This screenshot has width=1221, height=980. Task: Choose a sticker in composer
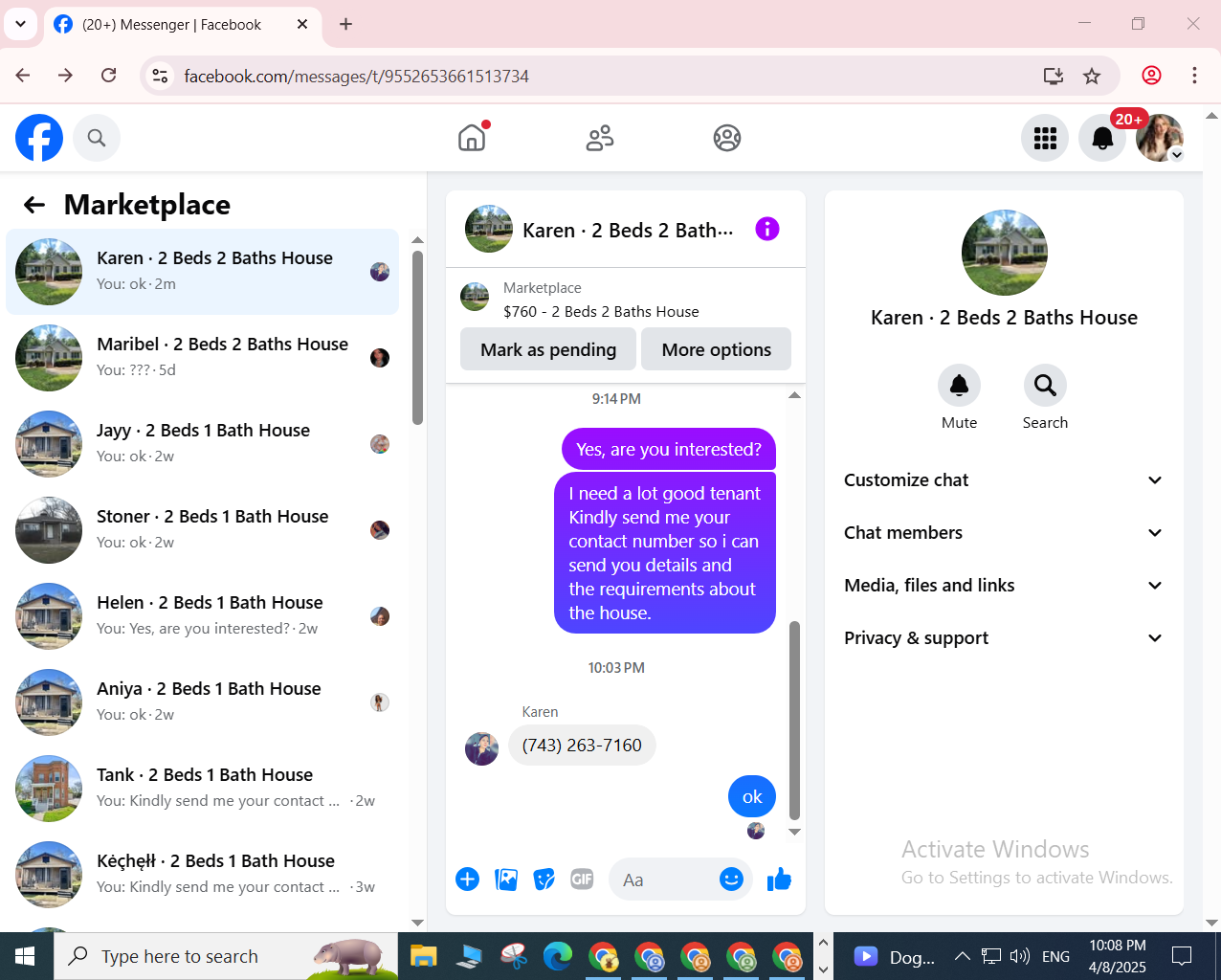pyautogui.click(x=544, y=880)
